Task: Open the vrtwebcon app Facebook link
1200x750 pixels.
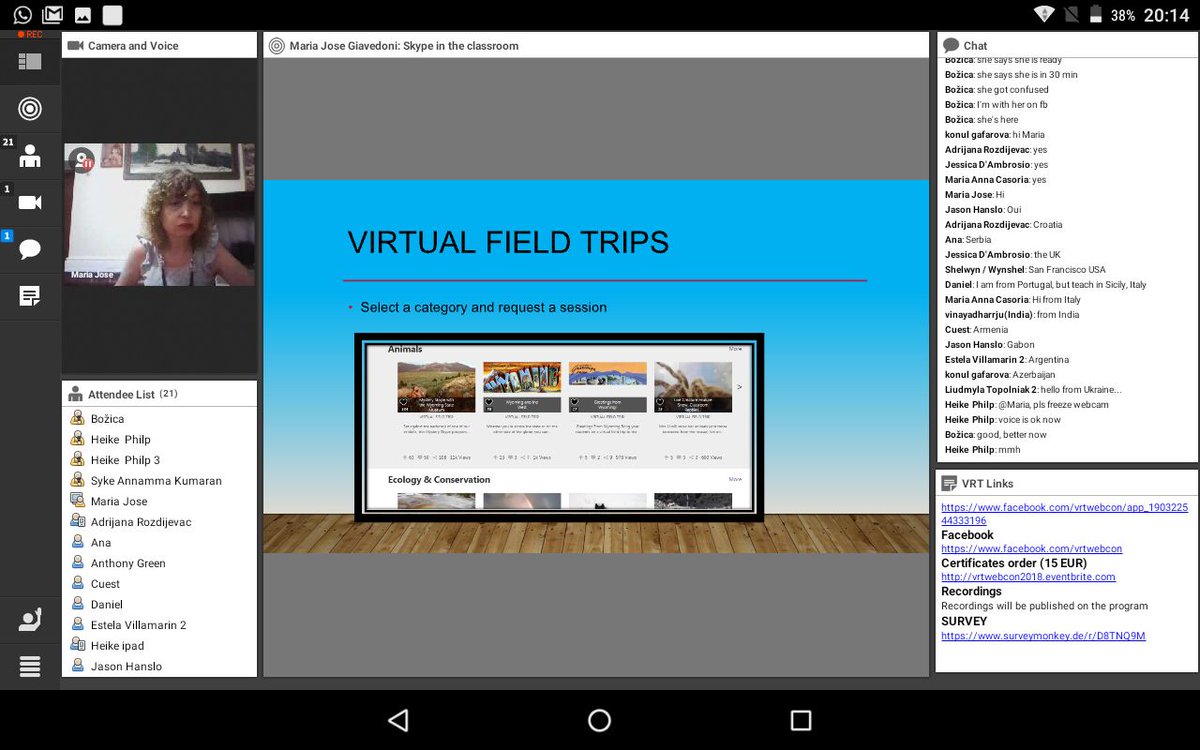Action: point(1064,514)
